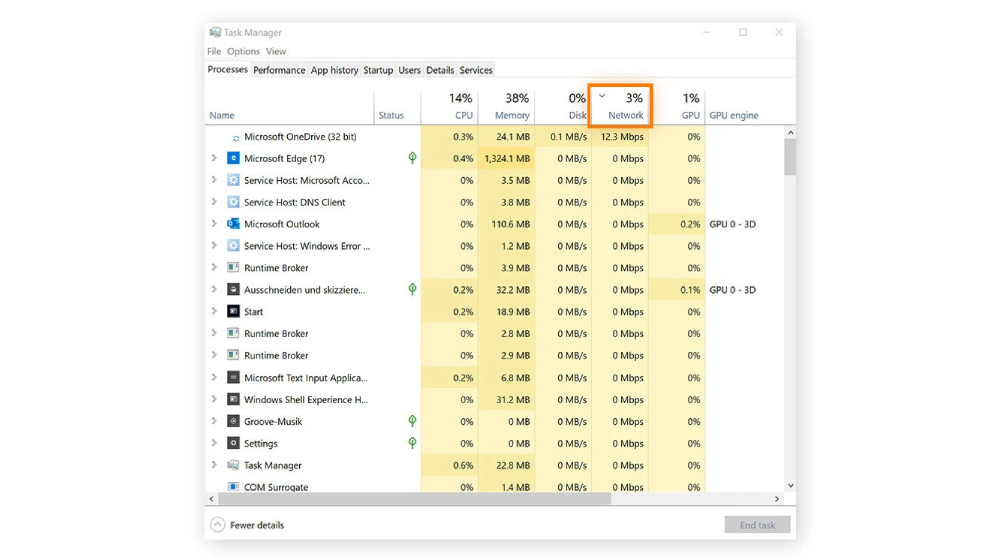The image size is (1000, 560).
Task: Click the green leaf status icon for Microsoft Edge
Action: pos(413,158)
